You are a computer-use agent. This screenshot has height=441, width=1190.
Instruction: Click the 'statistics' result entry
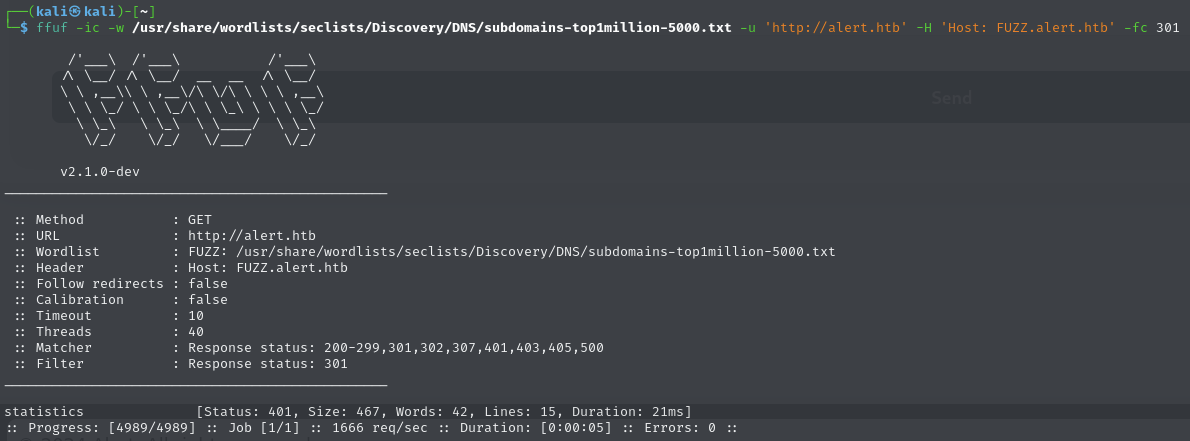[x=44, y=412]
